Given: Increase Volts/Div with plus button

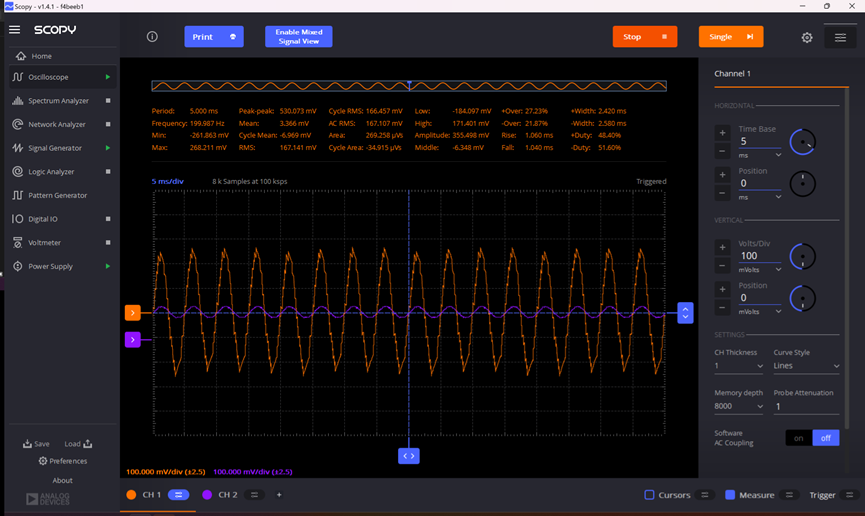Looking at the screenshot, I should tap(722, 247).
